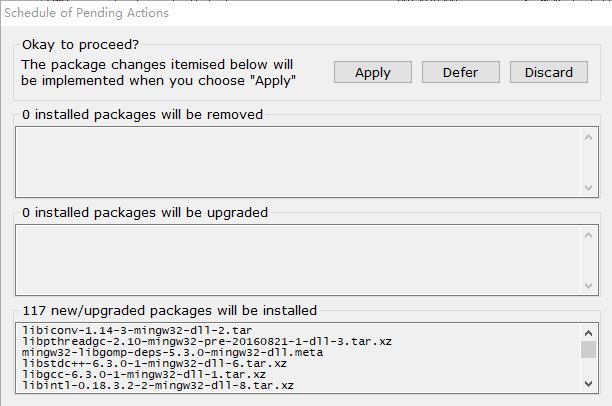Click down arrow in upgraded packages list
Image resolution: width=612 pixels, height=406 pixels.
589,286
